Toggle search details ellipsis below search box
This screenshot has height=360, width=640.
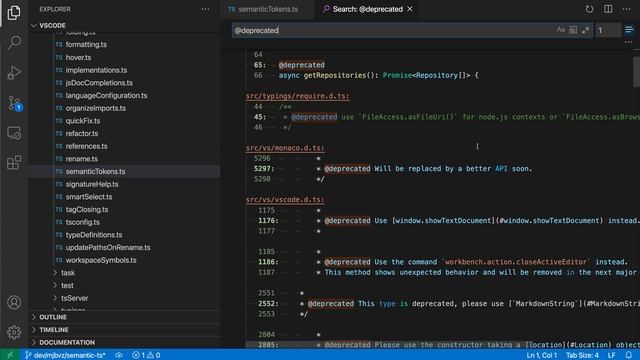click(628, 42)
